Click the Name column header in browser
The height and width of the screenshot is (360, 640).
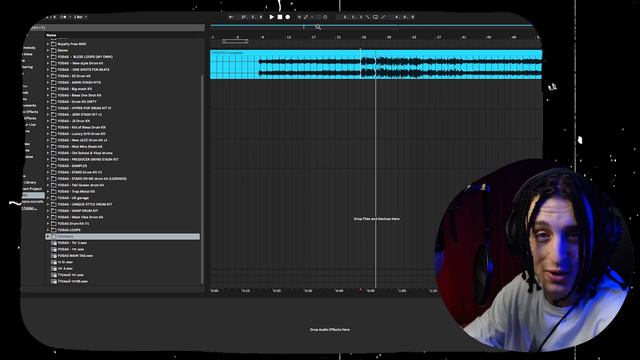pos(51,36)
